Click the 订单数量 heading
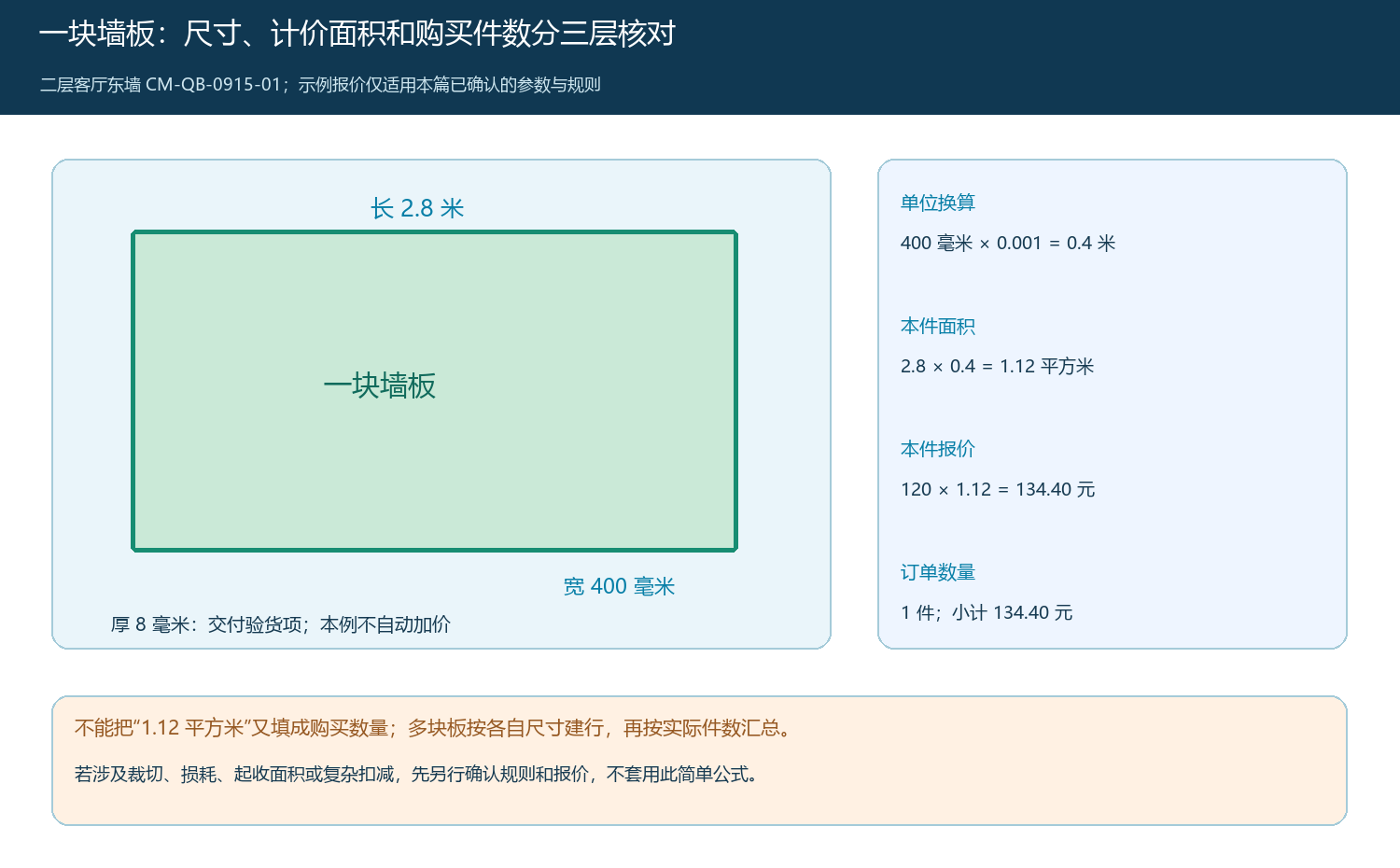Viewport: 1400px width, 868px height. (x=937, y=572)
